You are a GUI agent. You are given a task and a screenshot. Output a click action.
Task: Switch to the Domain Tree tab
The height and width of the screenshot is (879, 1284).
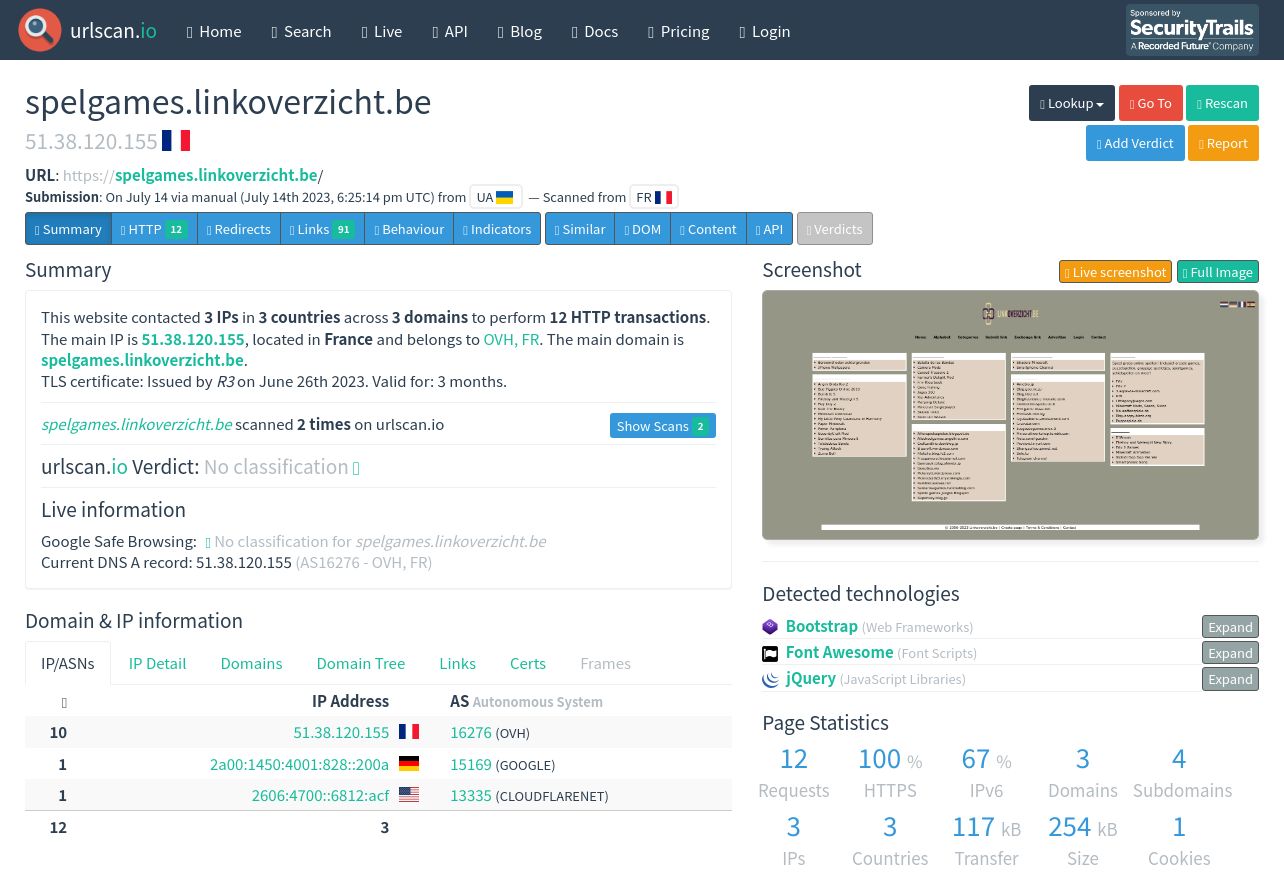[x=361, y=663]
